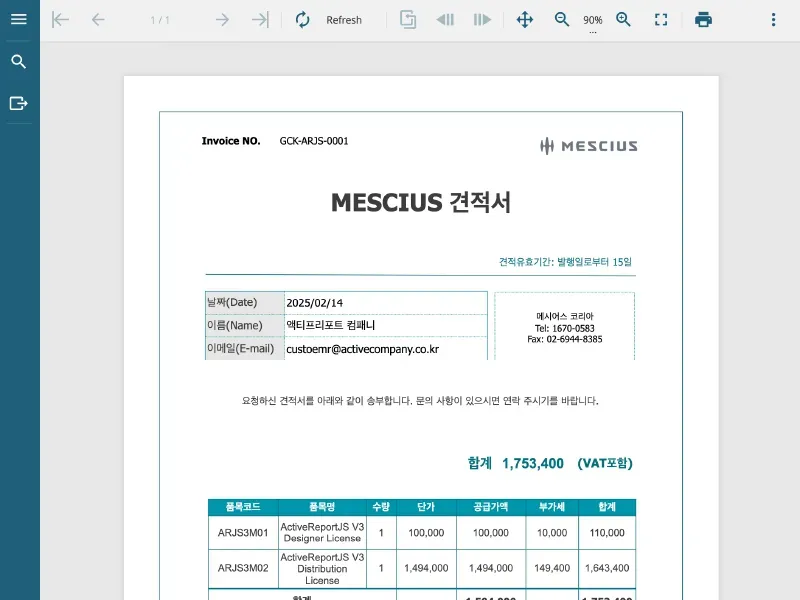Viewport: 800px width, 600px height.
Task: Click the (VAT포함) label
Action: click(605, 463)
